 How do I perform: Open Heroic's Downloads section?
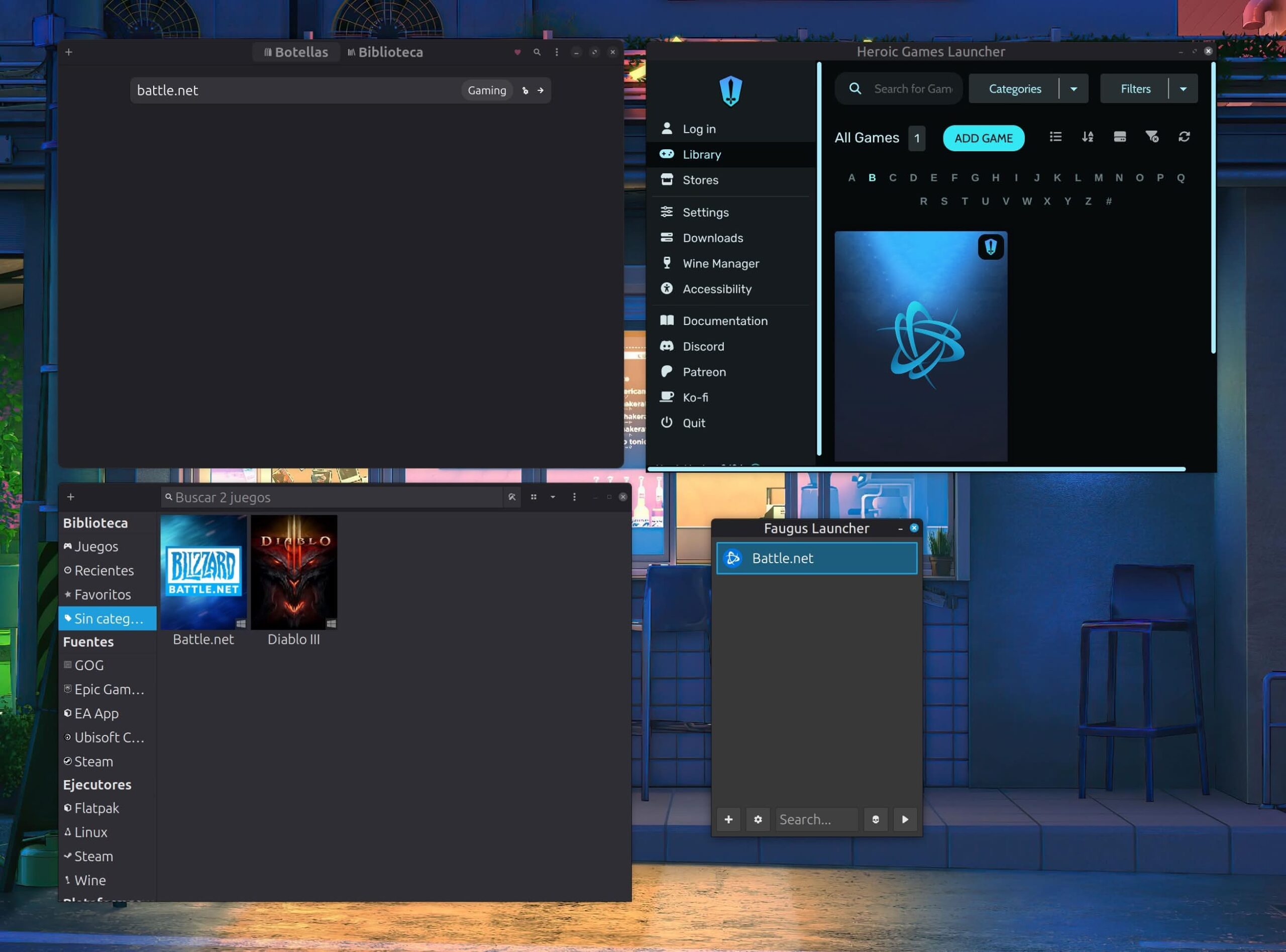[x=713, y=238]
